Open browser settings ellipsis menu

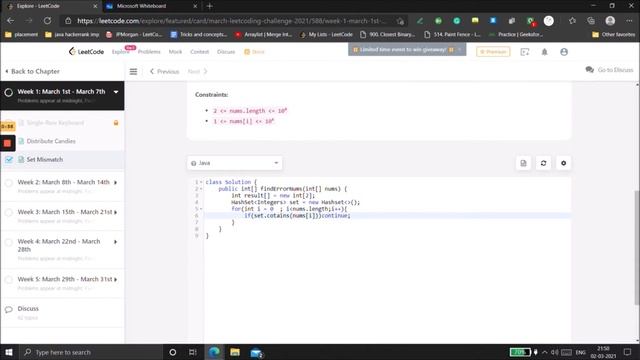pyautogui.click(x=629, y=20)
